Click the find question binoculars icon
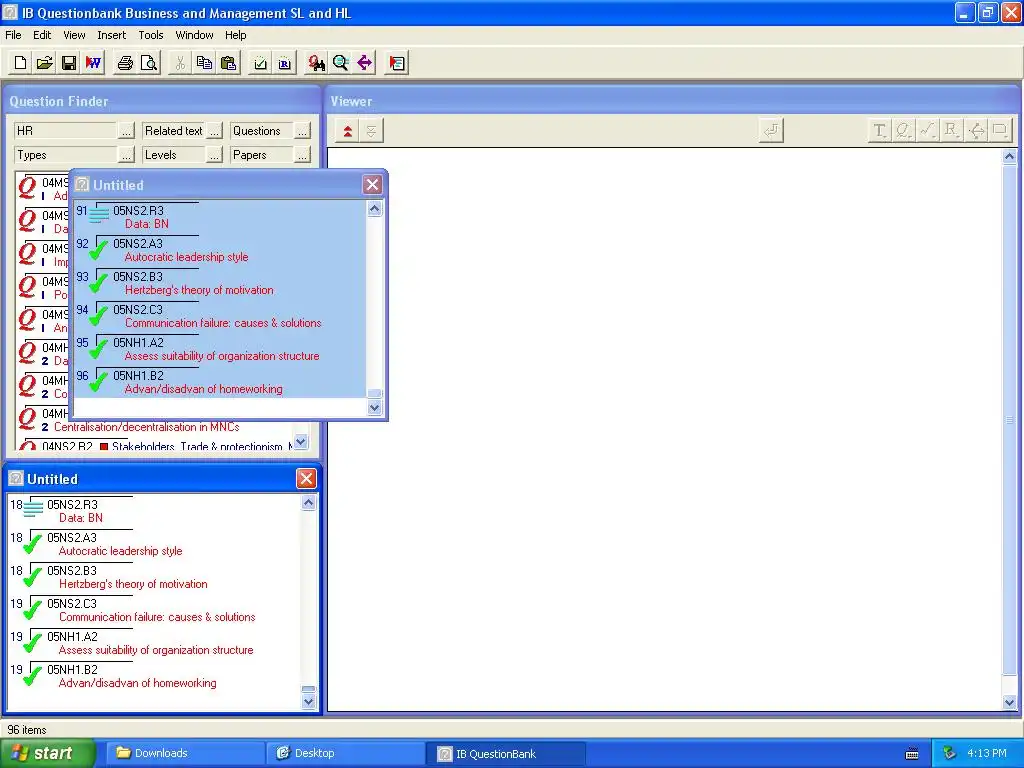Image resolution: width=1024 pixels, height=768 pixels. 316,63
